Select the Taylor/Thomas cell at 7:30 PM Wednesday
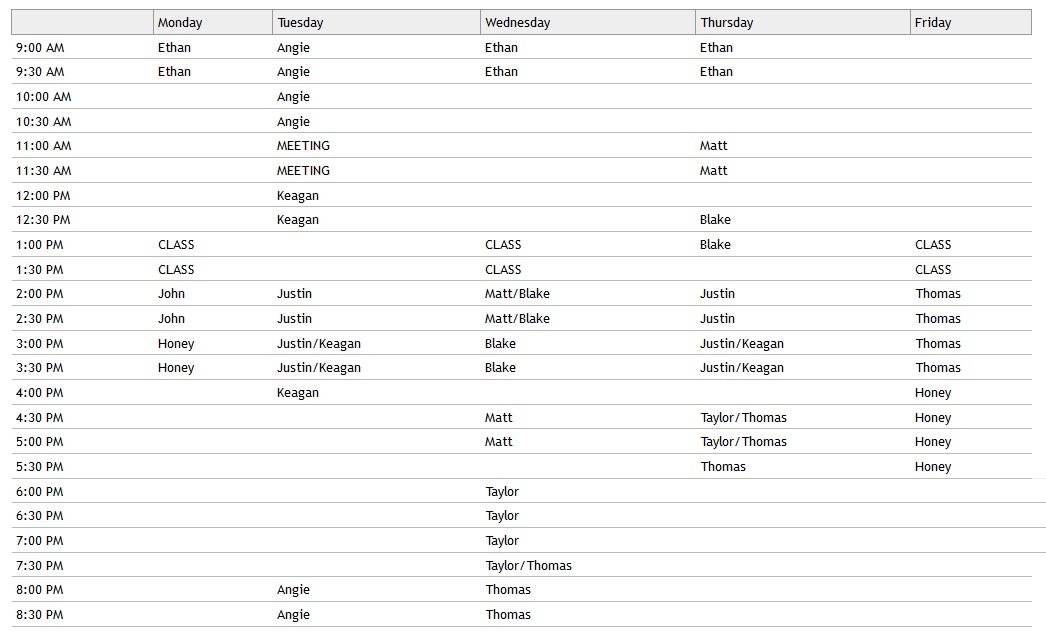This screenshot has width=1046, height=638. 529,566
